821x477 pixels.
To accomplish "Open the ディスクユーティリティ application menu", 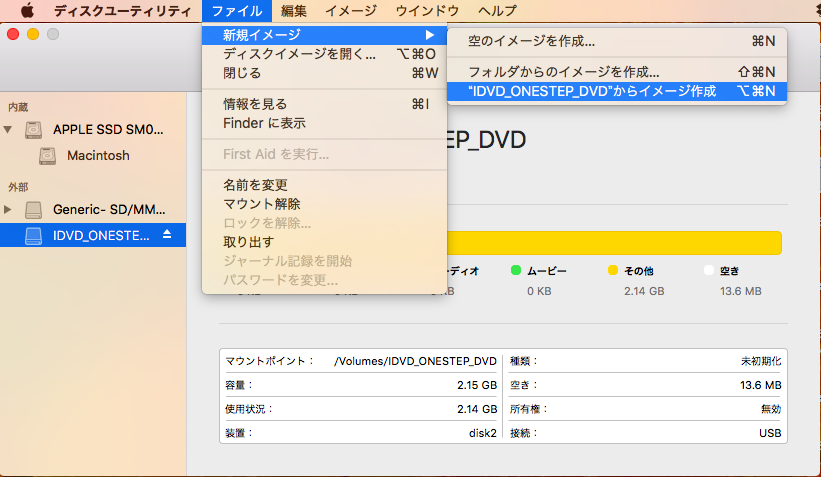I will 123,10.
